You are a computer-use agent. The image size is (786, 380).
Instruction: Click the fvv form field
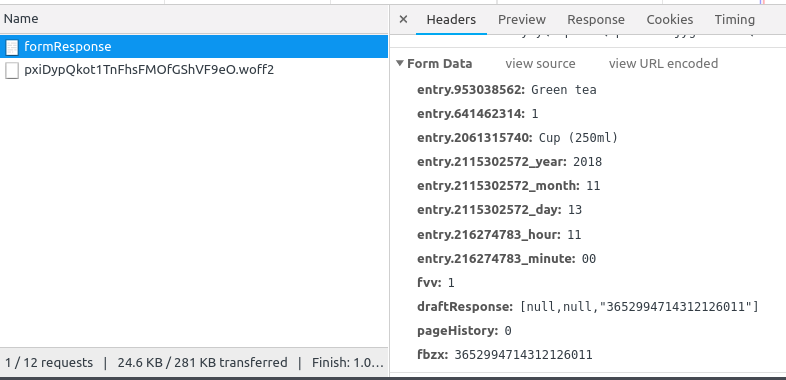point(436,283)
